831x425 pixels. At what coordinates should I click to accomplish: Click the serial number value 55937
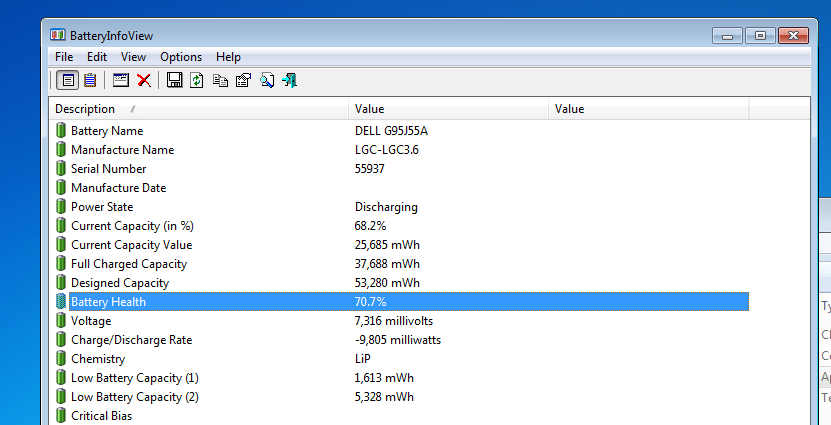point(369,169)
